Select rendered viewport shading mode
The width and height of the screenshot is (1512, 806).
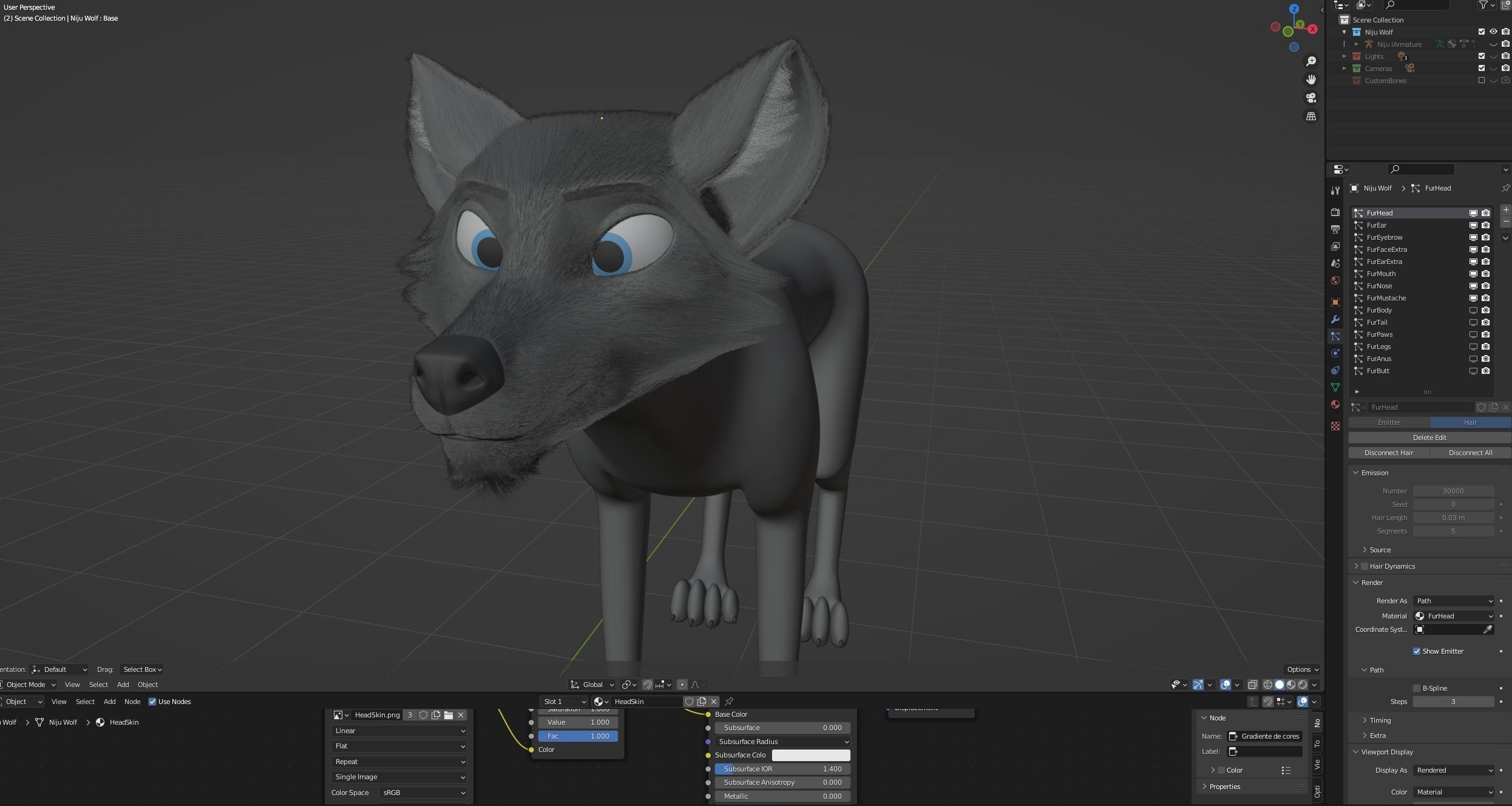(1303, 685)
